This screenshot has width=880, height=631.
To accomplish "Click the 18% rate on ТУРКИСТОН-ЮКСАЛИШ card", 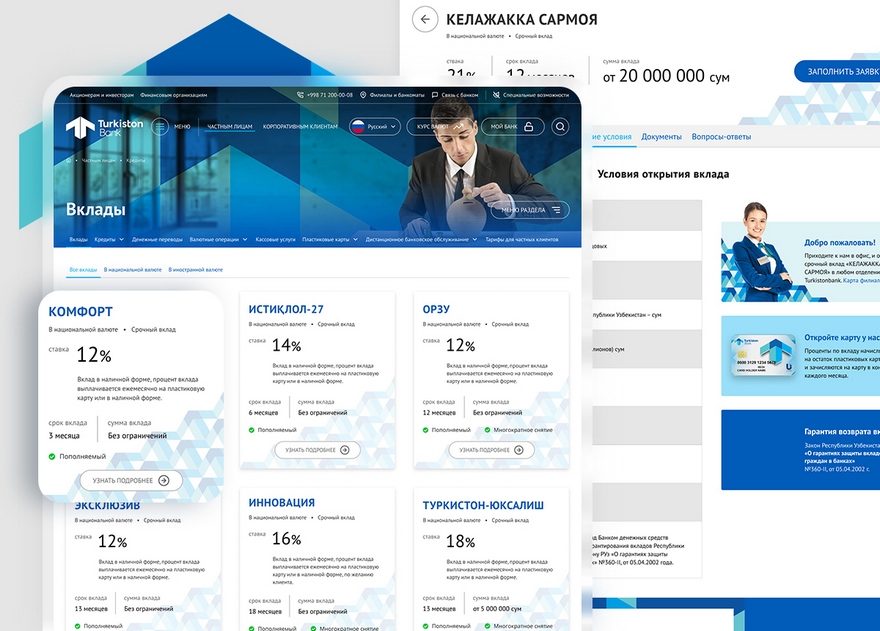I will point(460,542).
